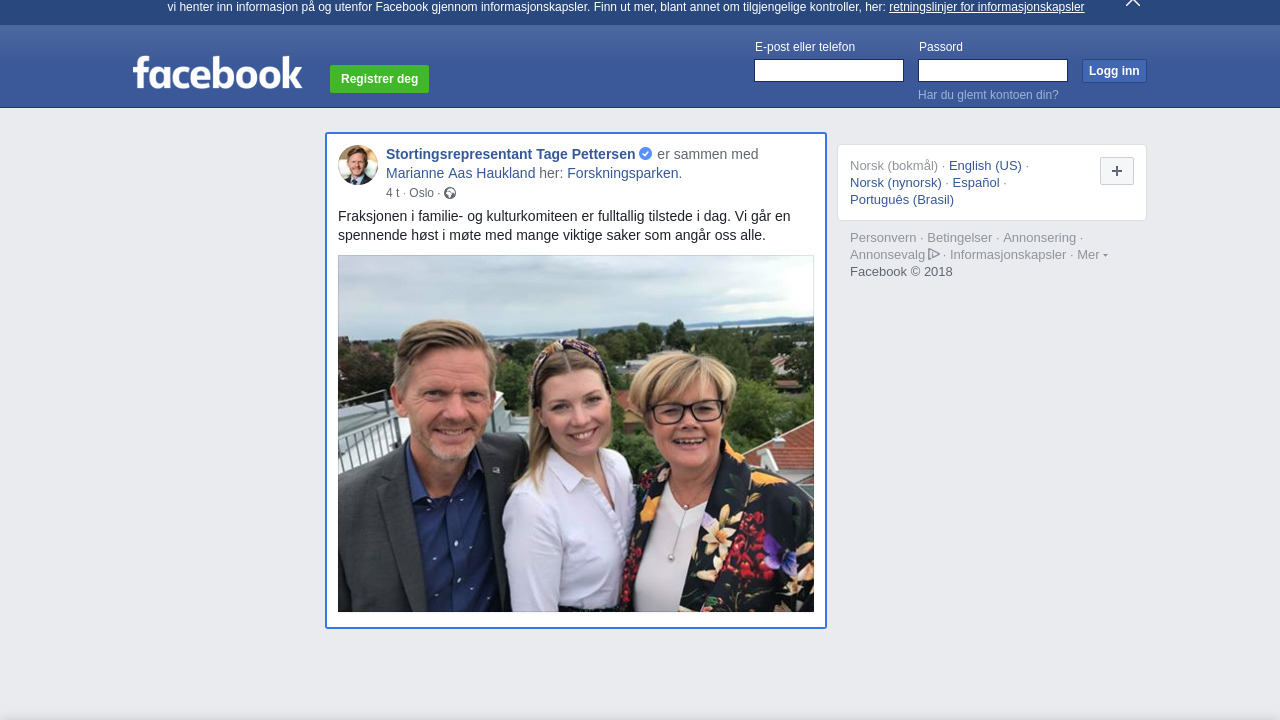
Task: Click the Facebook logo
Action: (217, 73)
